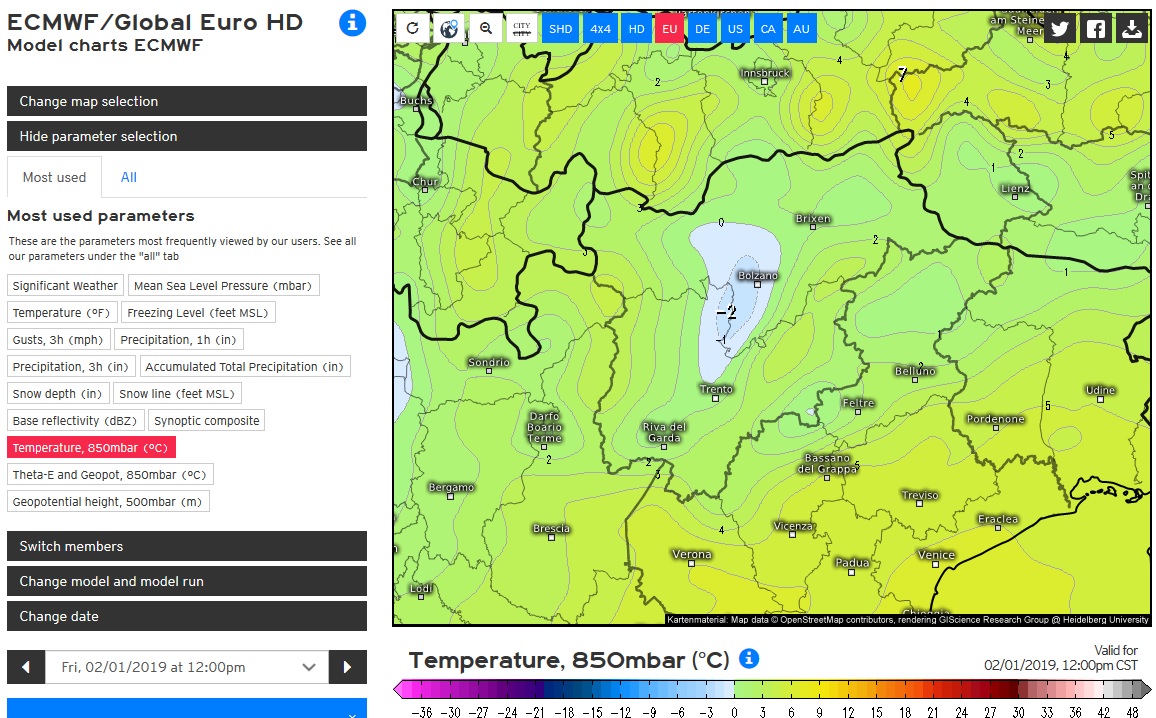Select the SHD resolution toggle
The width and height of the screenshot is (1156, 718).
click(560, 29)
